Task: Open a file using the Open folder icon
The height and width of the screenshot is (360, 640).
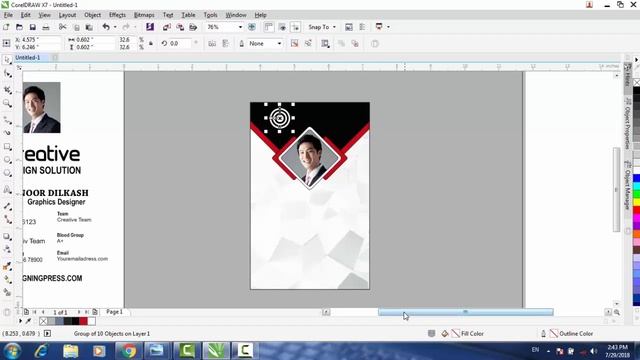Action: point(19,27)
